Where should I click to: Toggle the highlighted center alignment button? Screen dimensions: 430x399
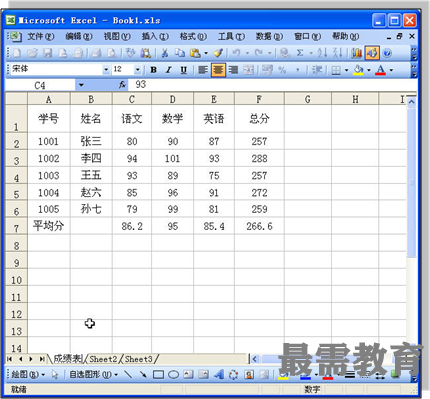point(218,70)
